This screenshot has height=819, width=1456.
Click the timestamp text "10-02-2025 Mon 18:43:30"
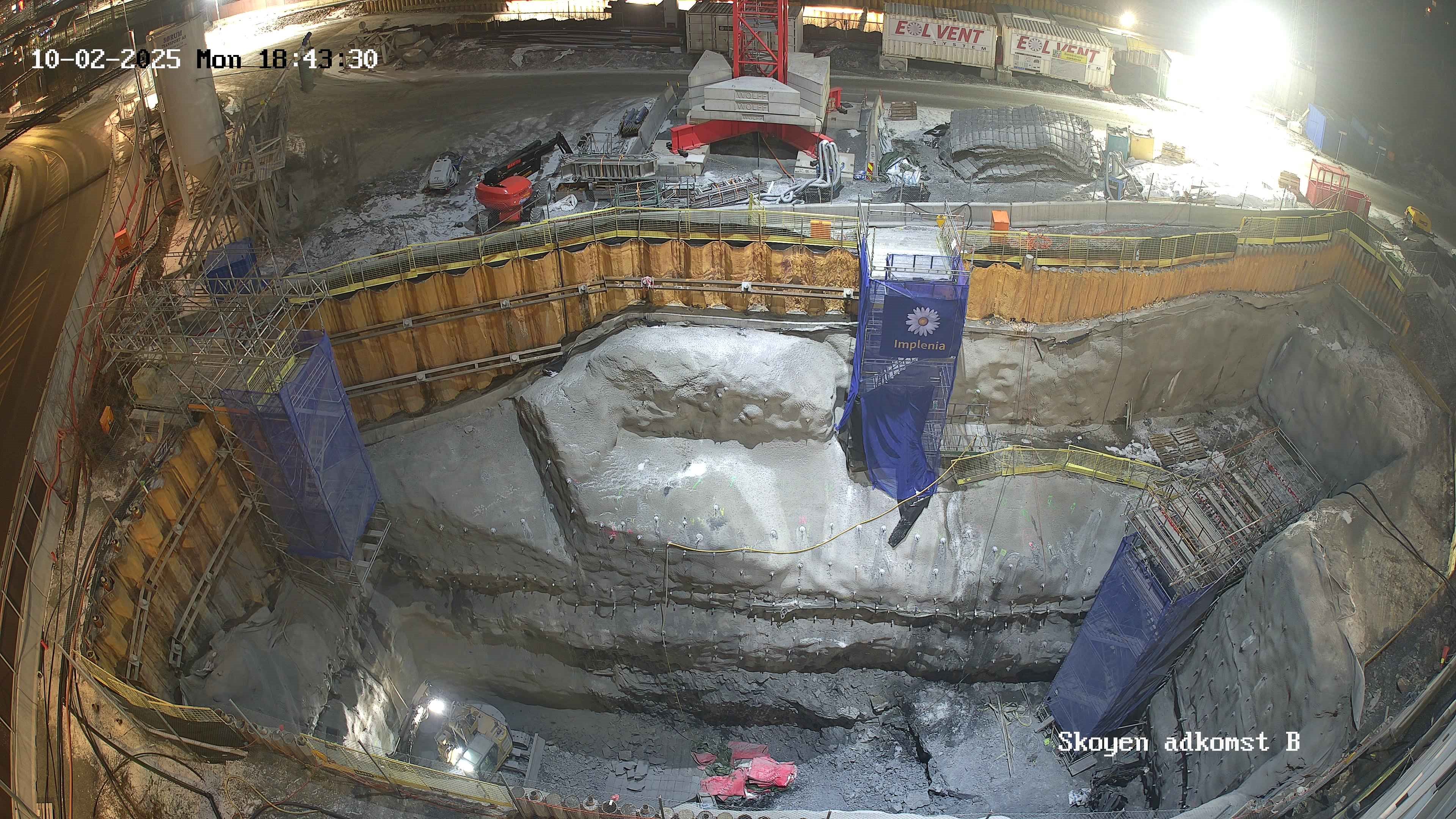[x=204, y=59]
